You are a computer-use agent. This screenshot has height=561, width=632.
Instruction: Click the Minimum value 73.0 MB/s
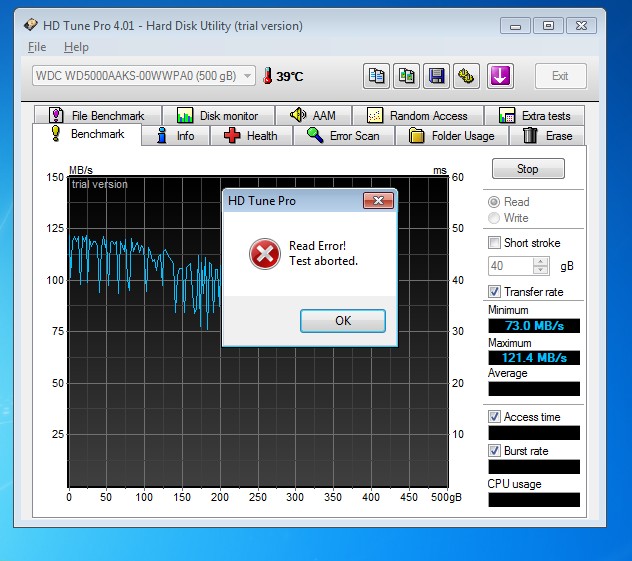pyautogui.click(x=534, y=326)
